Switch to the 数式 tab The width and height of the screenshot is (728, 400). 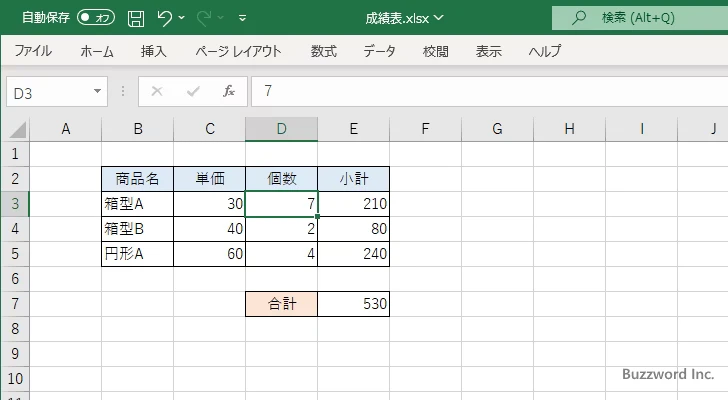click(324, 51)
